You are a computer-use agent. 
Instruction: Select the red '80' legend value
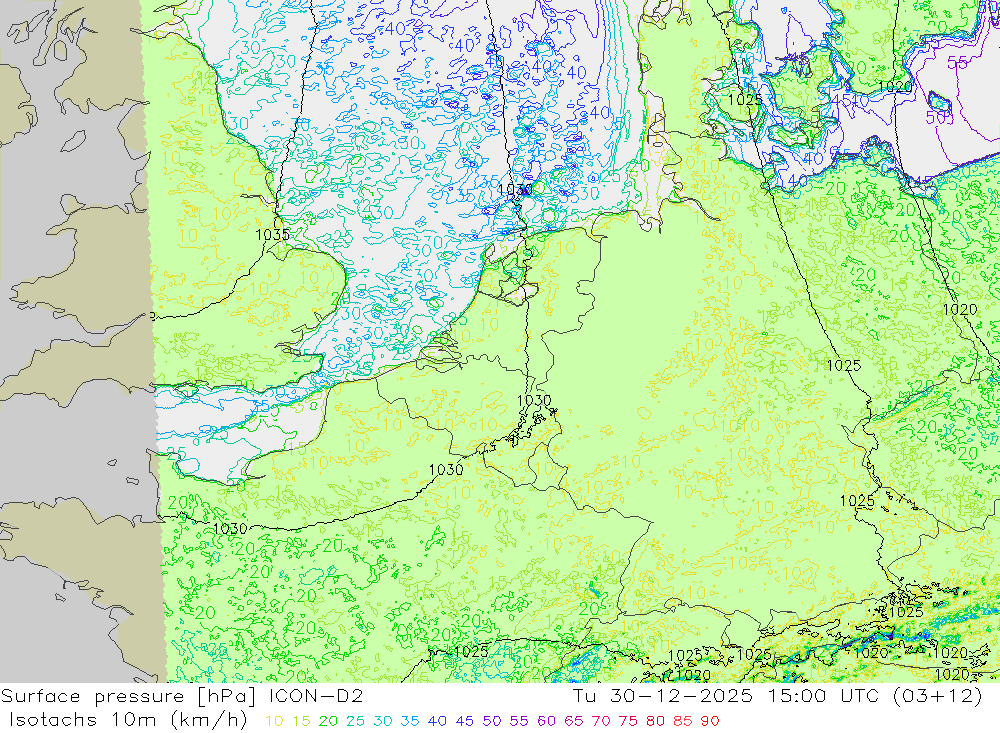click(656, 722)
